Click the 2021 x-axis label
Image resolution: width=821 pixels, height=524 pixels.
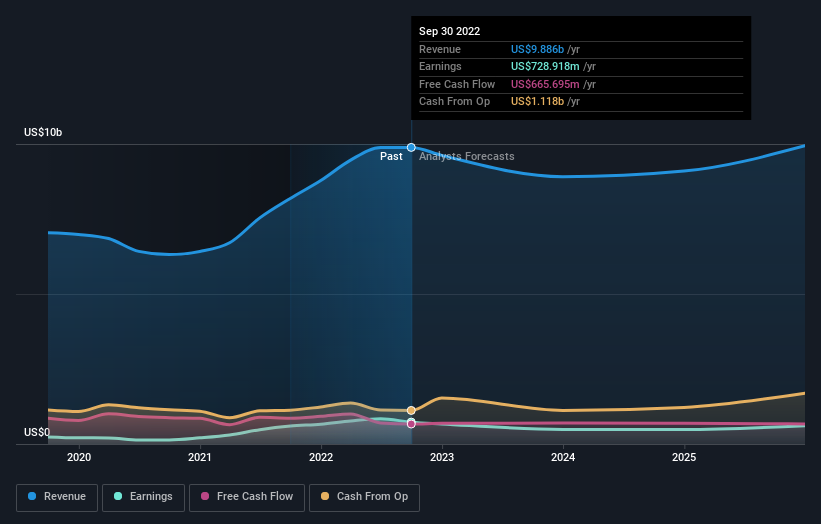200,458
